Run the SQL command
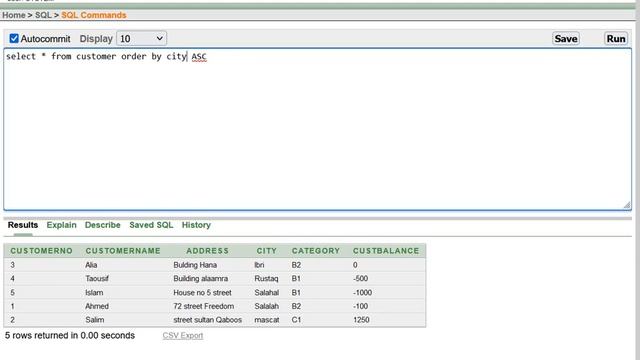This screenshot has width=640, height=360. (x=616, y=39)
